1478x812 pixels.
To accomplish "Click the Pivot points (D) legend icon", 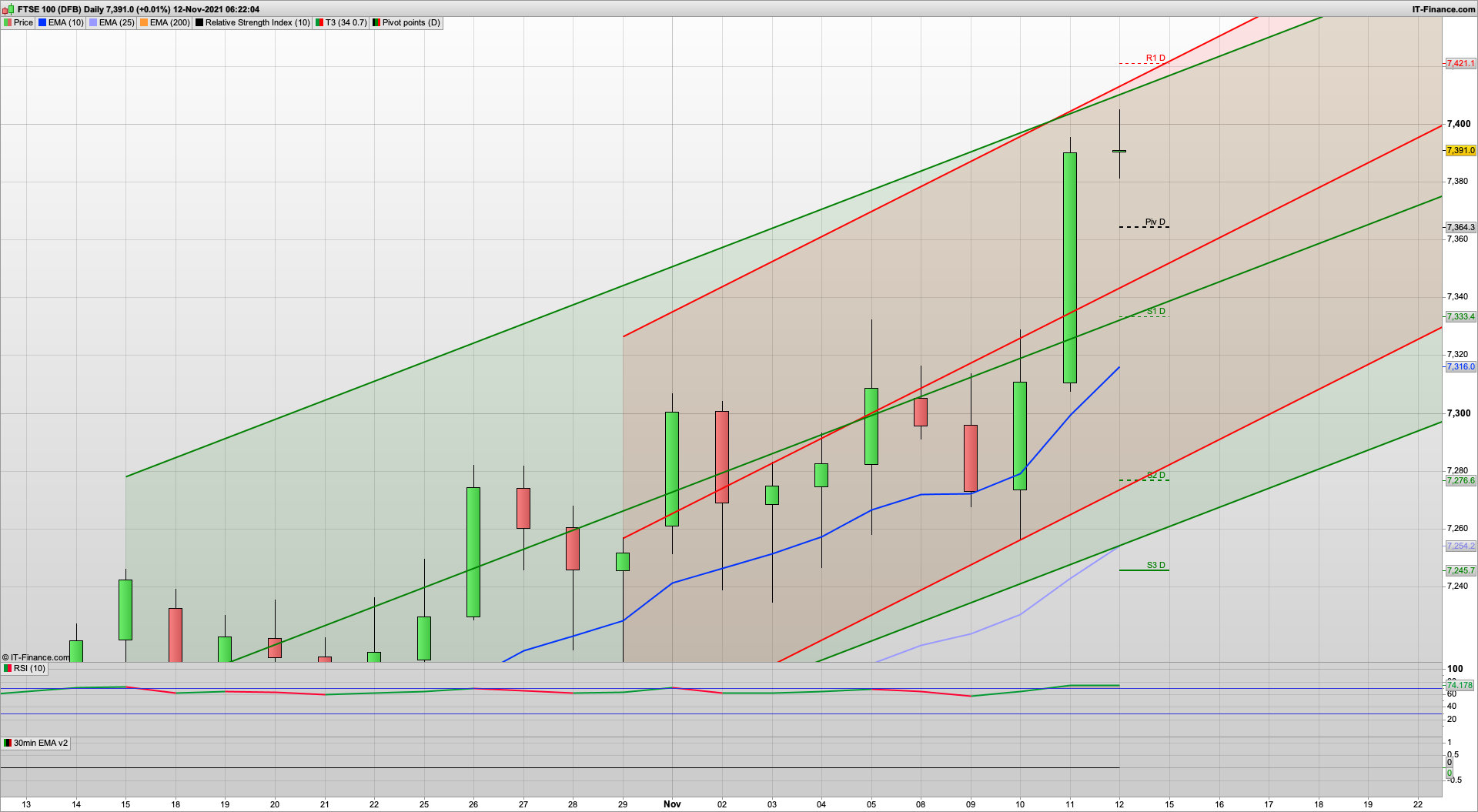I will [376, 22].
